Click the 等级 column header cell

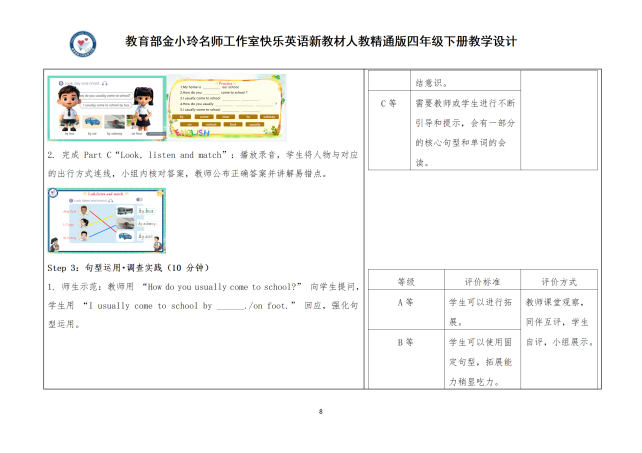[405, 282]
